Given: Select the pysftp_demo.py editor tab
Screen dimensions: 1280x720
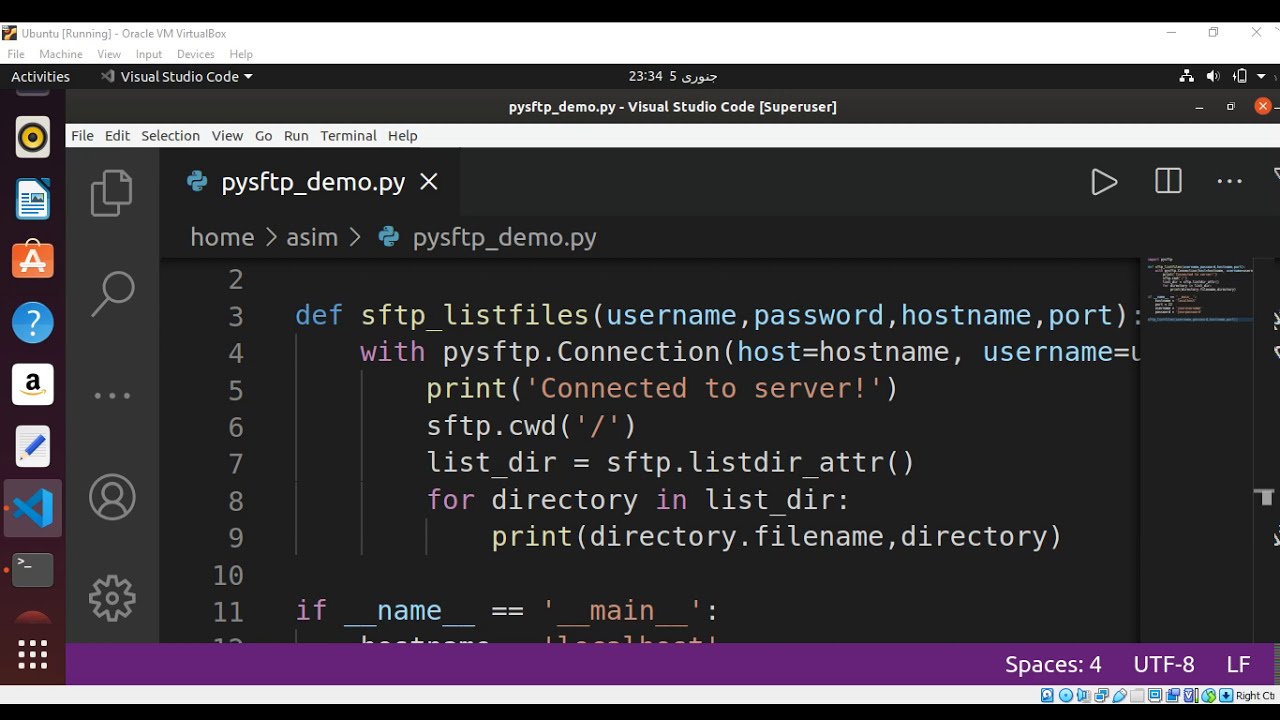Looking at the screenshot, I should (x=311, y=182).
